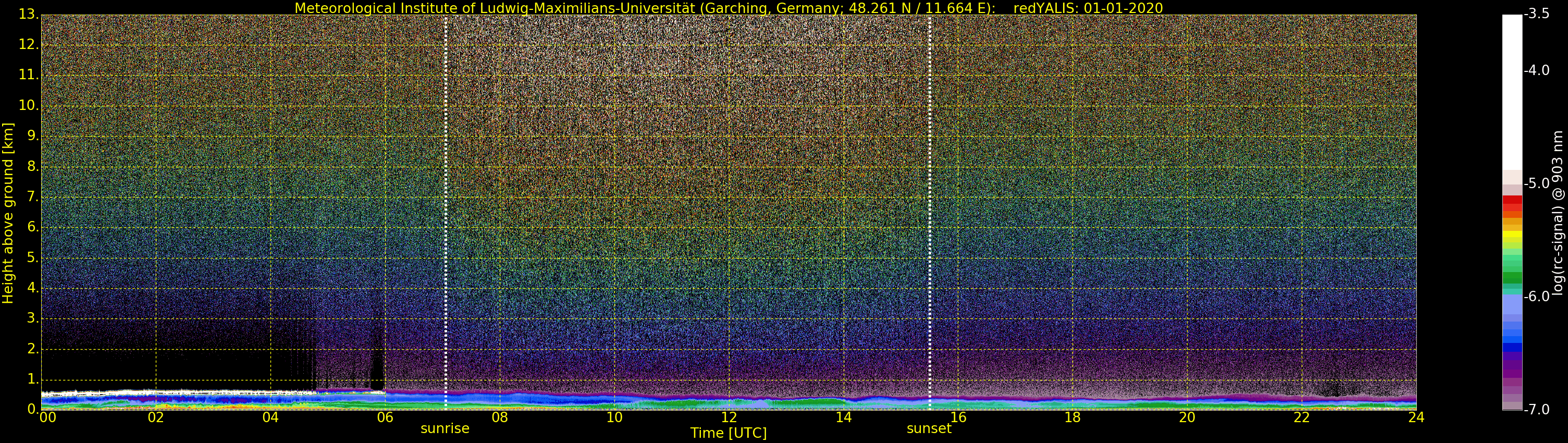Click the '-4.0' colorbar tick label
The image size is (1568, 443).
tap(1537, 70)
